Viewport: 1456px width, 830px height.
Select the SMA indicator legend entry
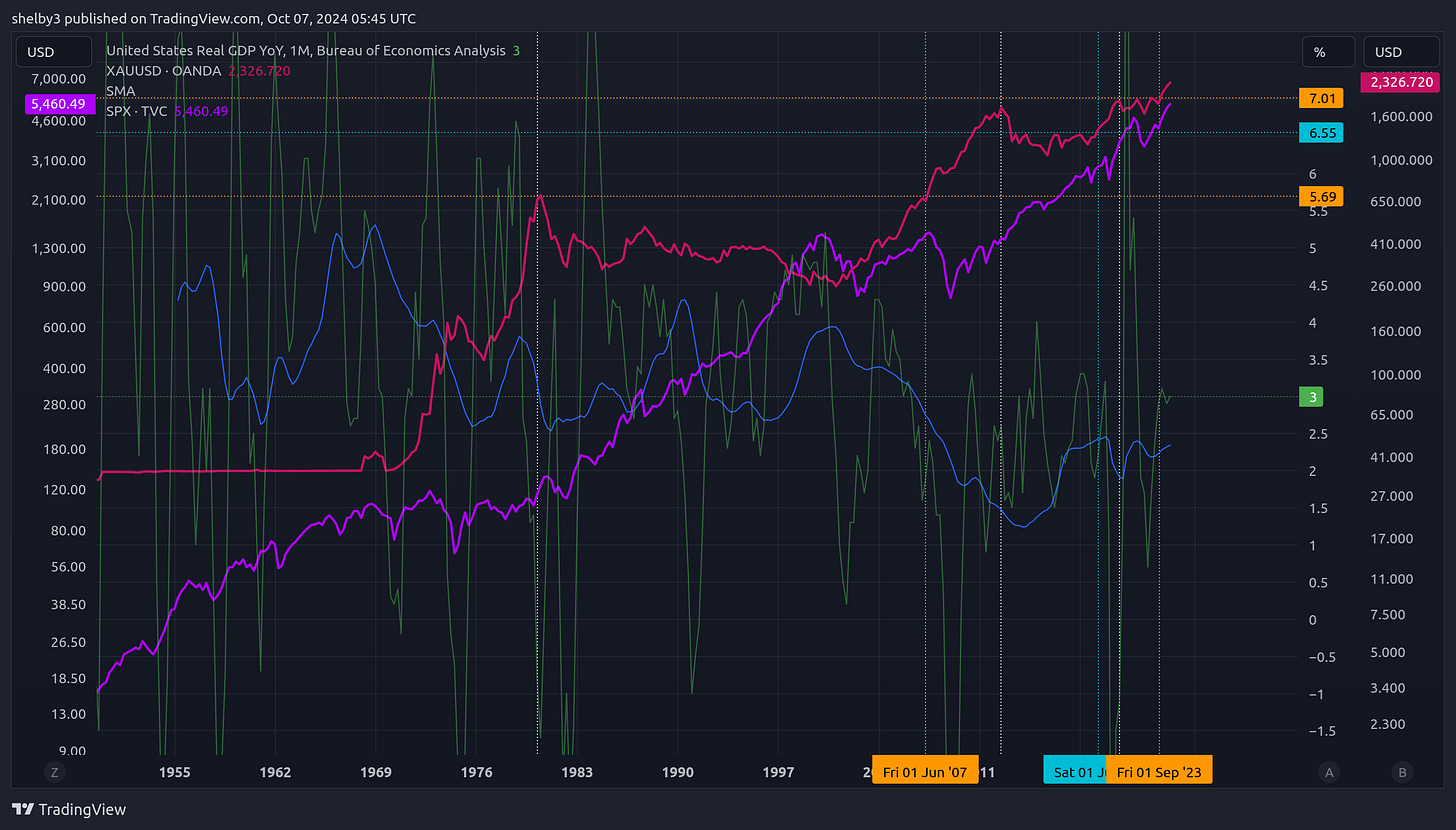click(x=120, y=91)
